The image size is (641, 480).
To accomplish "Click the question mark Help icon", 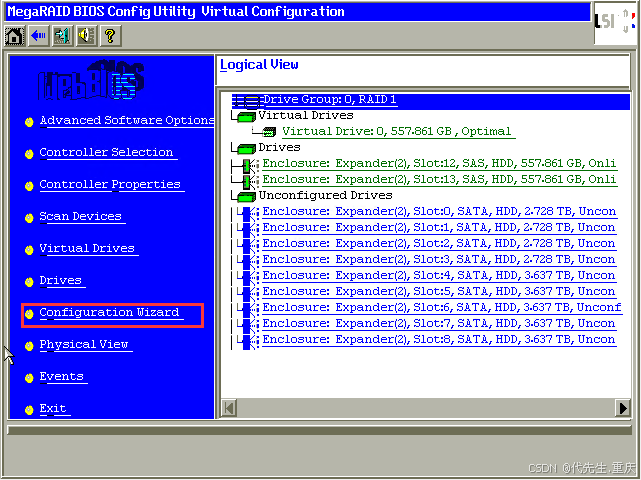I will (x=110, y=36).
